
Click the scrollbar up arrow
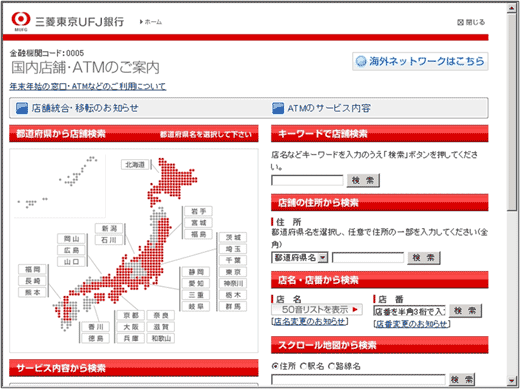512,8
